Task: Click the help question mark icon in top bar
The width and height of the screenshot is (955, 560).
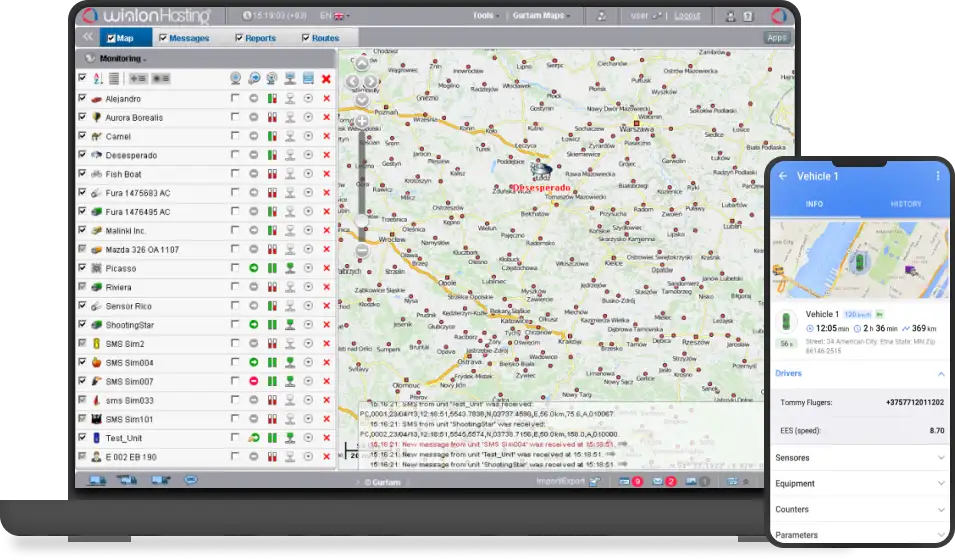Action: click(x=748, y=16)
